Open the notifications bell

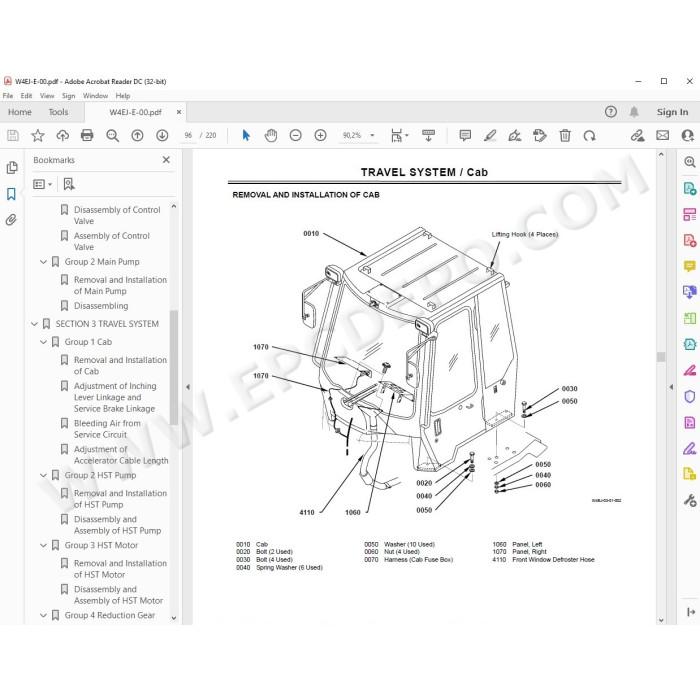[x=634, y=112]
